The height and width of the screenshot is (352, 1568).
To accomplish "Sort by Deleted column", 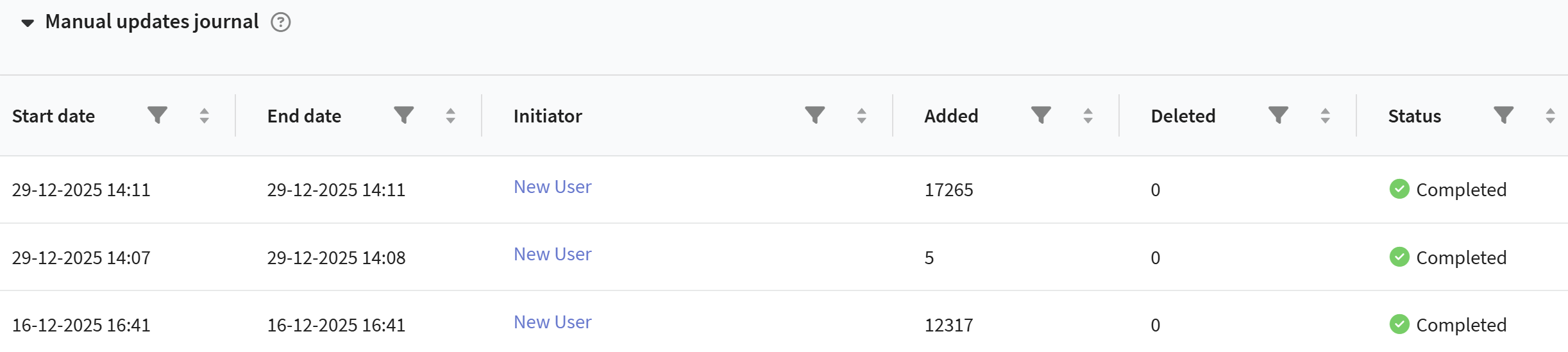I will [1325, 116].
